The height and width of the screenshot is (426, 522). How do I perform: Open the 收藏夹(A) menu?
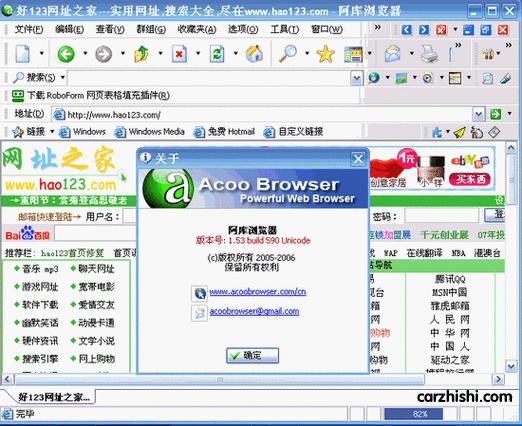pos(197,29)
